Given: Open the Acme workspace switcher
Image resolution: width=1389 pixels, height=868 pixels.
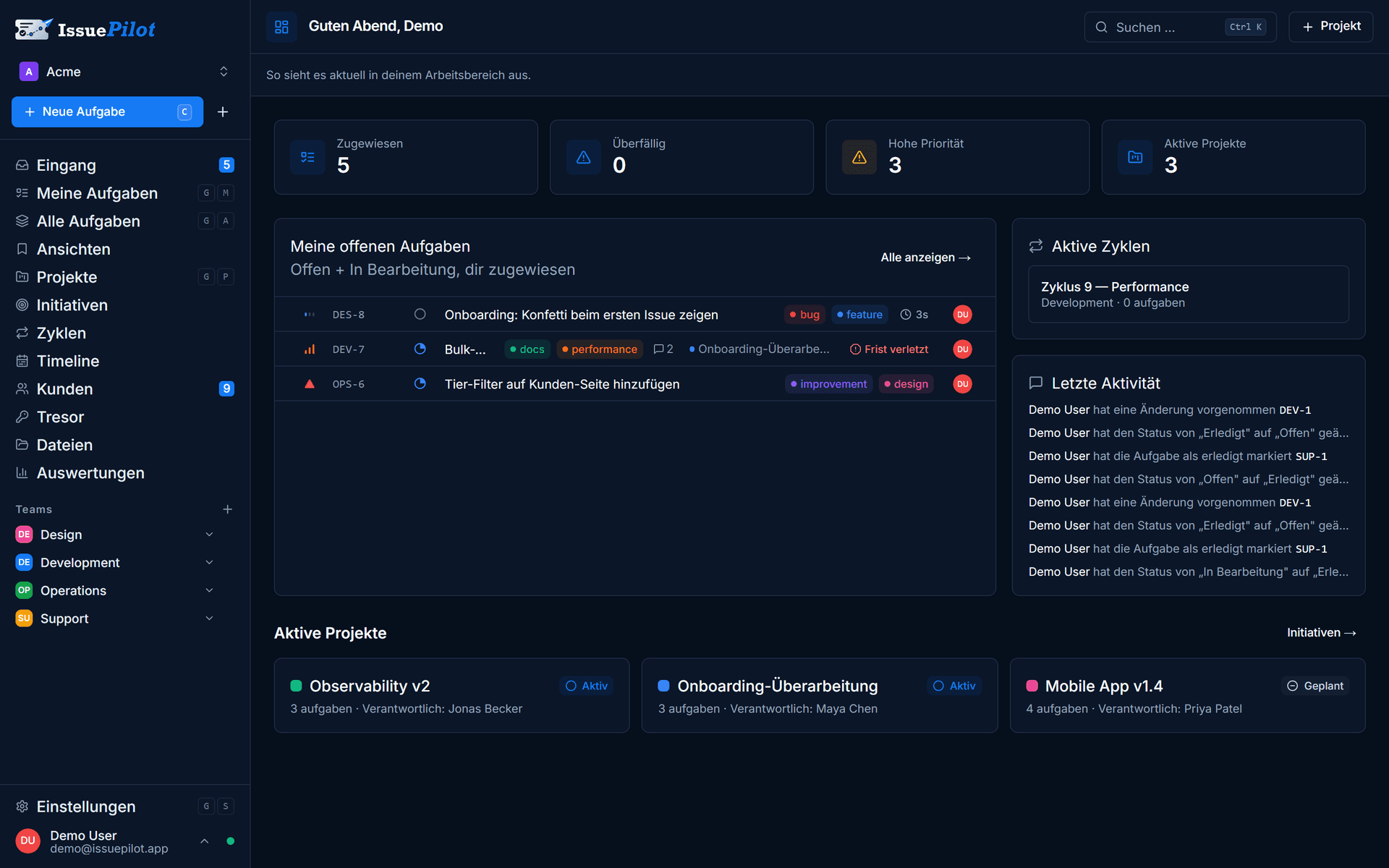Looking at the screenshot, I should click(124, 72).
